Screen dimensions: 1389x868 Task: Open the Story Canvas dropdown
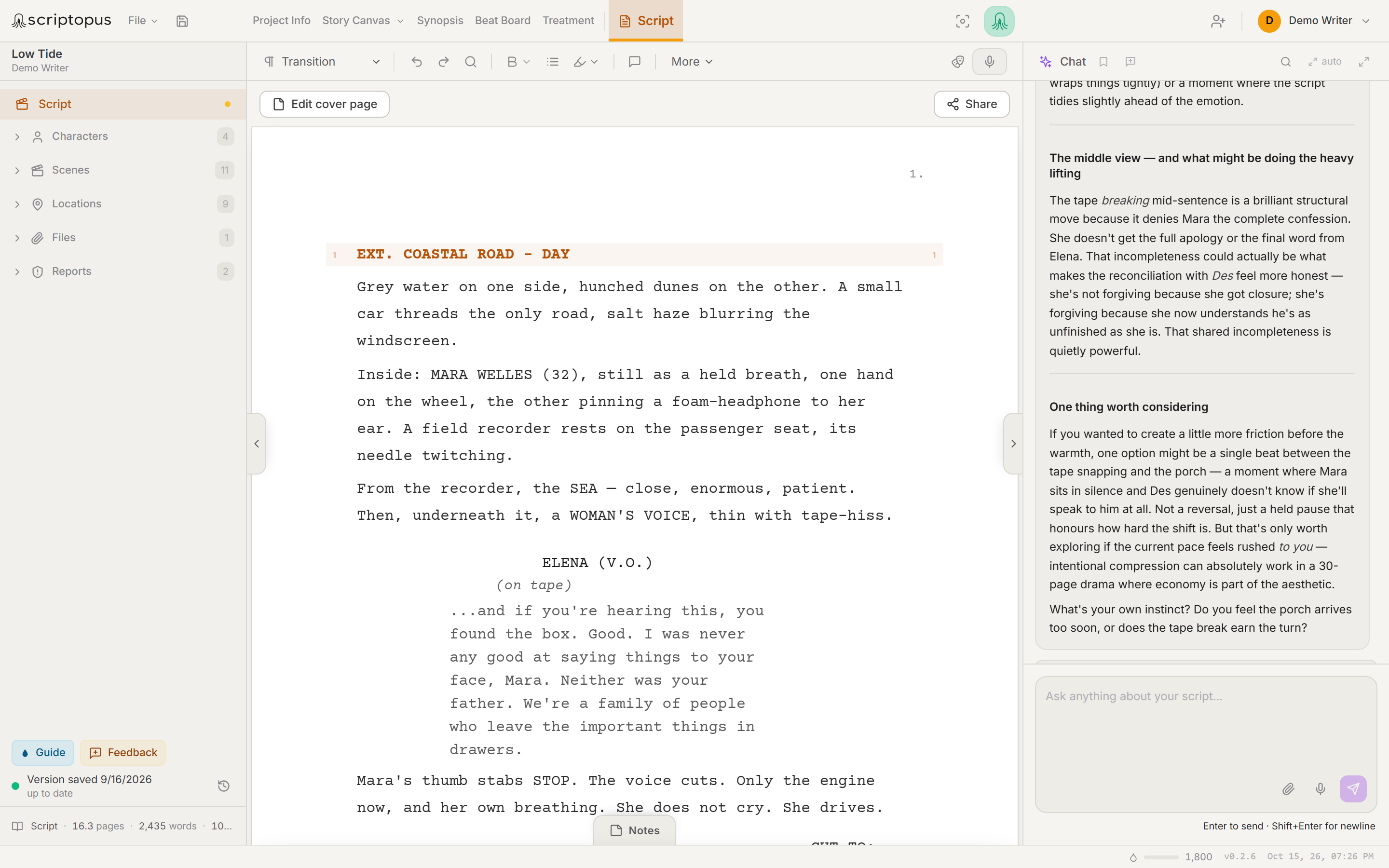(363, 21)
